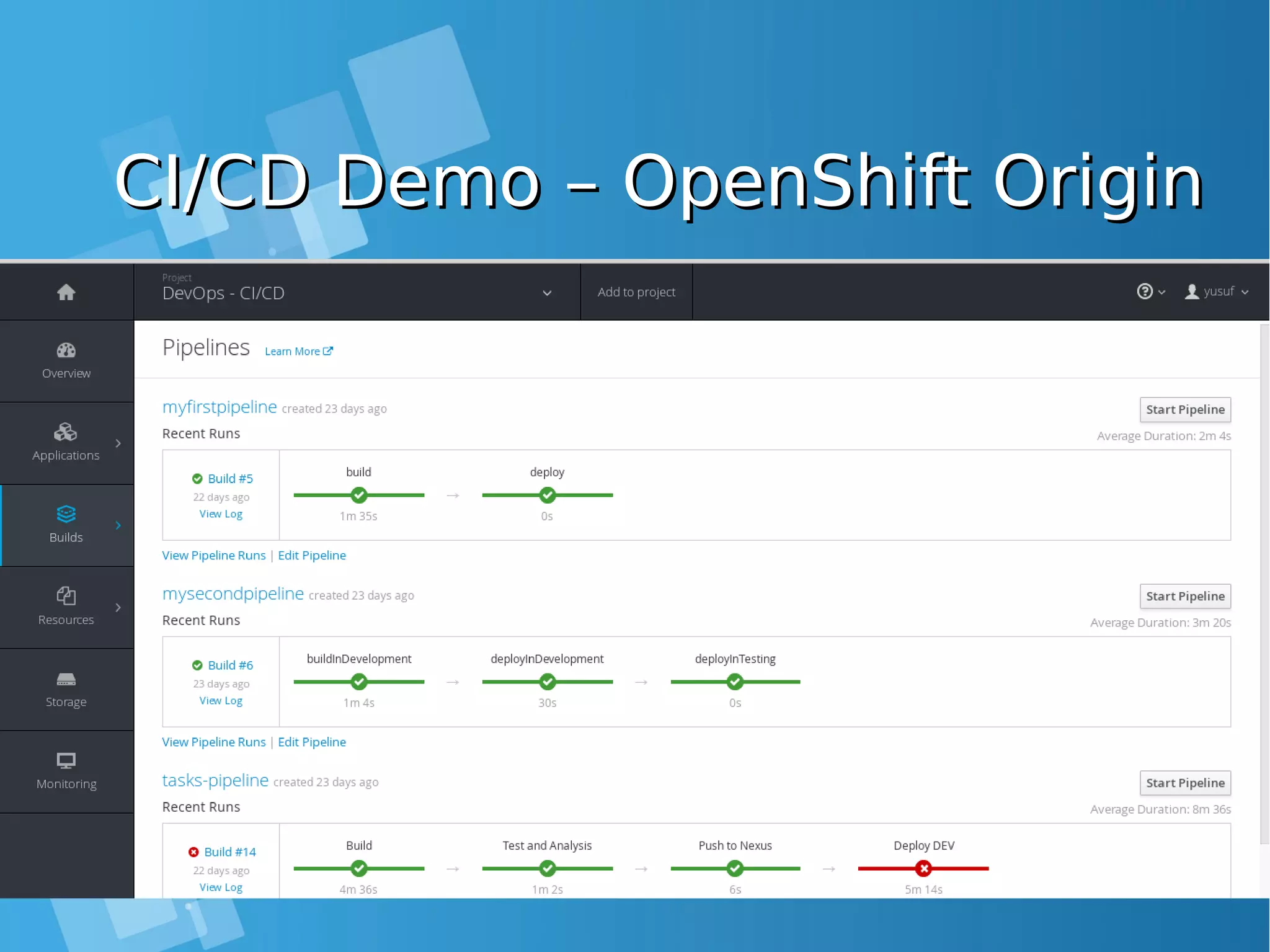Image resolution: width=1270 pixels, height=952 pixels.
Task: Click the 'Average Duration: 2m 4s' text
Action: click(x=1164, y=436)
